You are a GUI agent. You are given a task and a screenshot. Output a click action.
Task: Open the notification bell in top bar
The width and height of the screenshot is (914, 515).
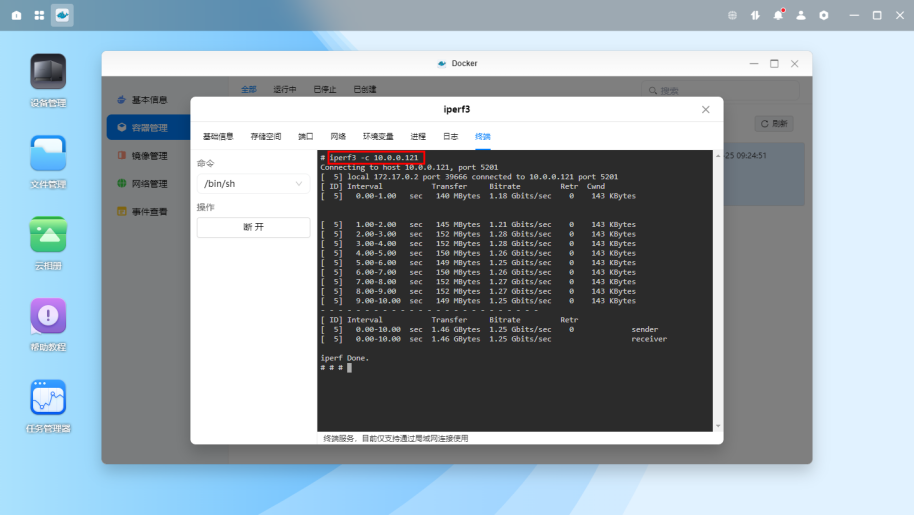click(778, 15)
